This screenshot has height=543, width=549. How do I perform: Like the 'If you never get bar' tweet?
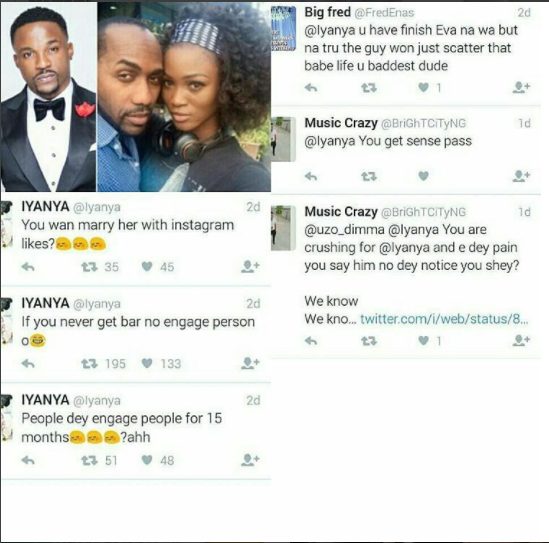click(147, 363)
